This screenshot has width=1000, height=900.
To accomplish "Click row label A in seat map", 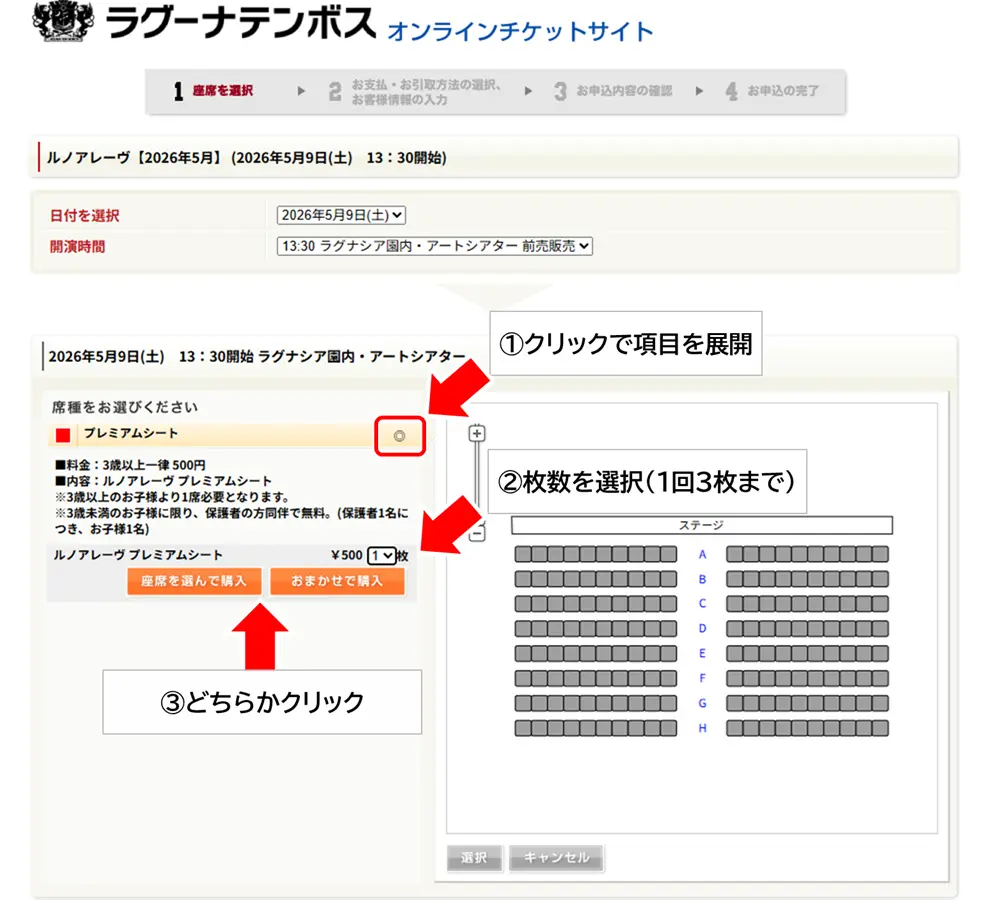I will pyautogui.click(x=702, y=554).
